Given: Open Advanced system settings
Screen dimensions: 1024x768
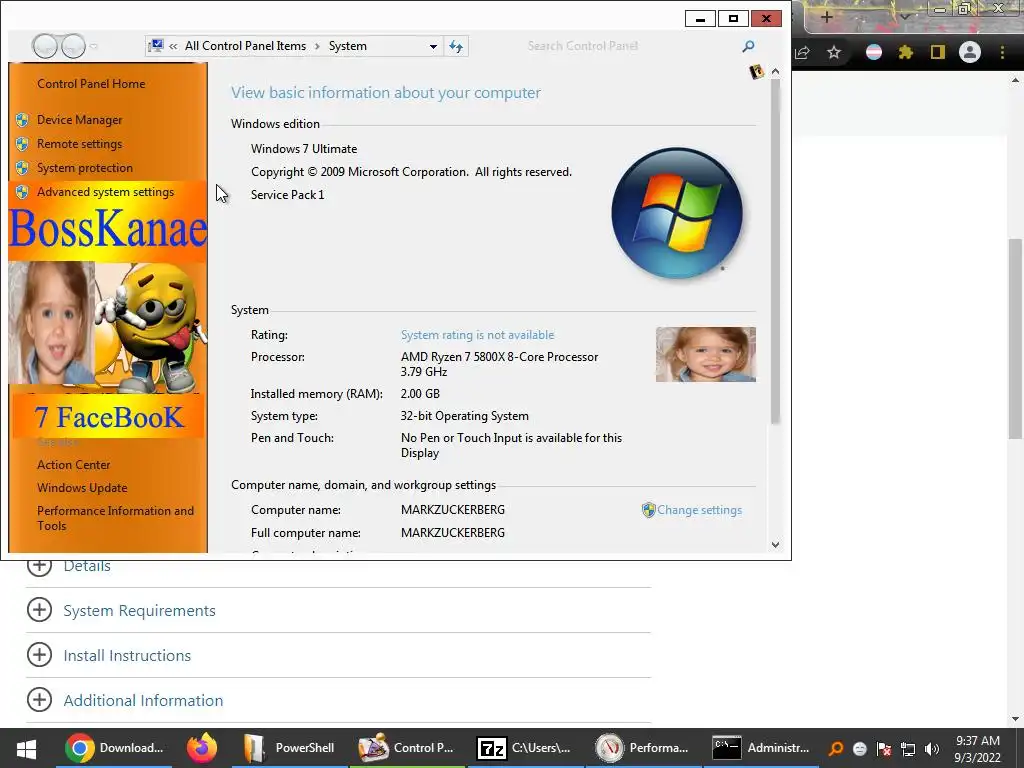Looking at the screenshot, I should click(x=105, y=192).
